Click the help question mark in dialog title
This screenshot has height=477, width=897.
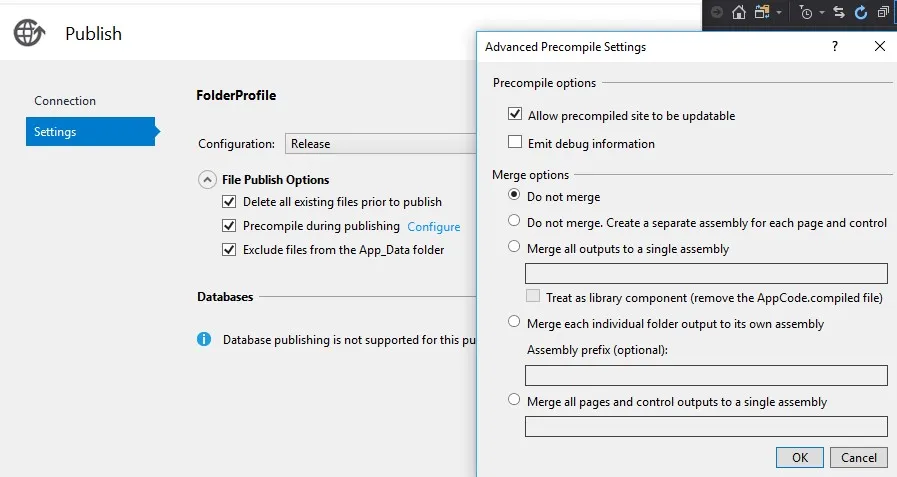click(834, 47)
